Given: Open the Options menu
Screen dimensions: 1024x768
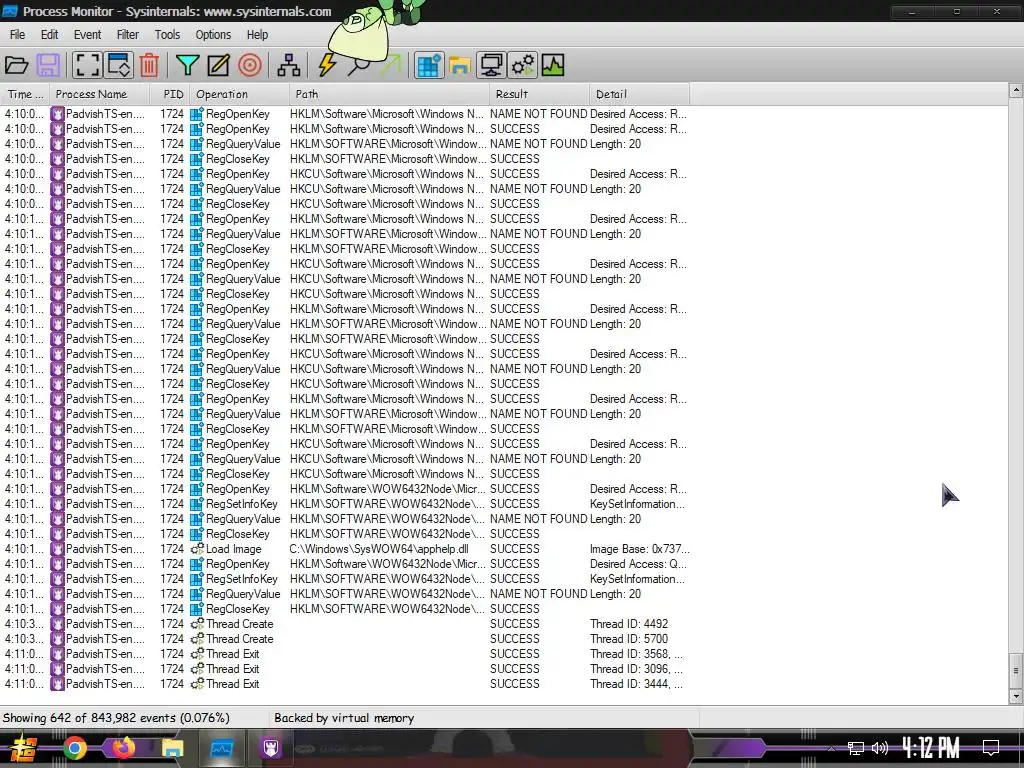Looking at the screenshot, I should pyautogui.click(x=213, y=35).
